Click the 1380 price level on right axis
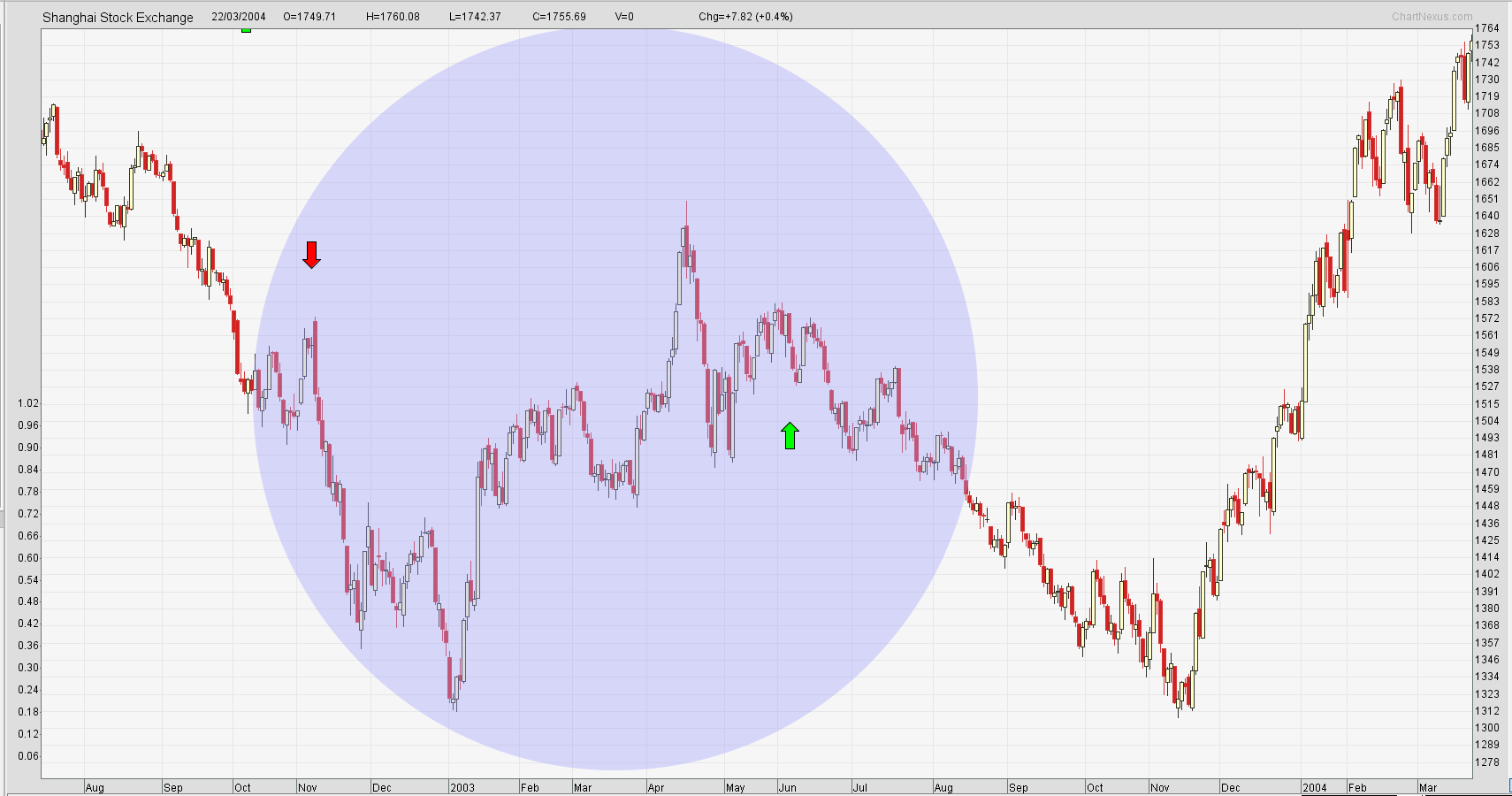The image size is (1512, 796). (1487, 608)
